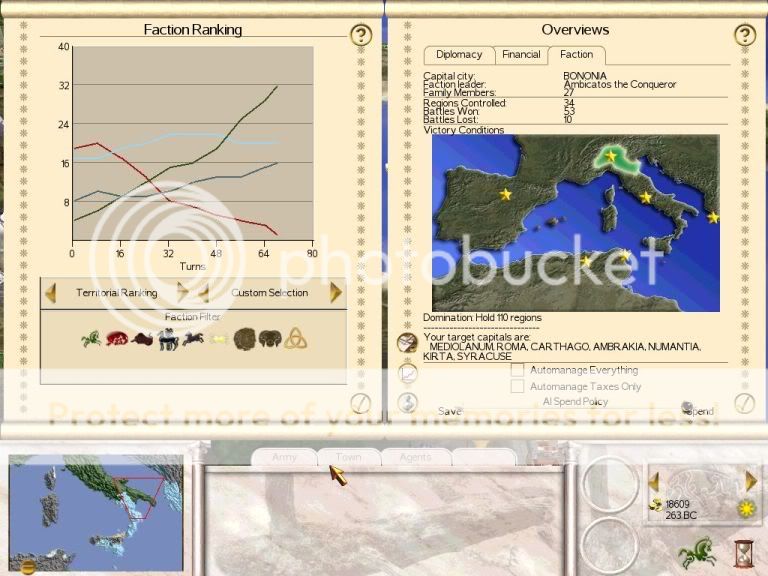Move the AI Spend Policy slider handle
The width and height of the screenshot is (768, 576).
pos(687,408)
